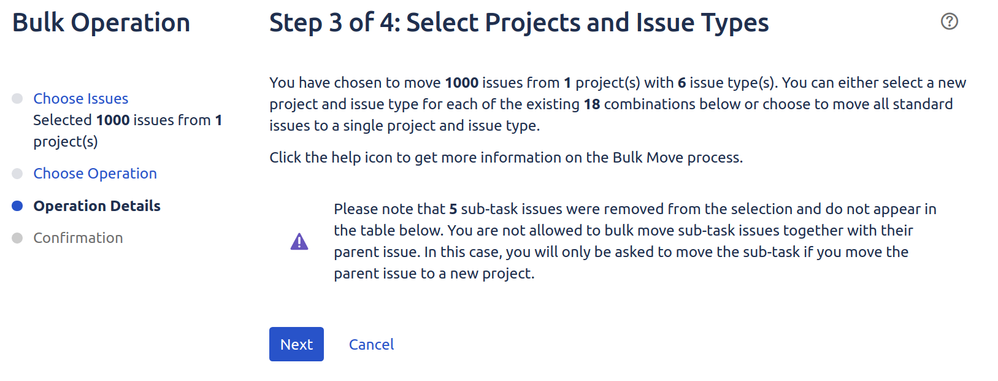Select the bullet dot beside Choose Issues

(17, 99)
